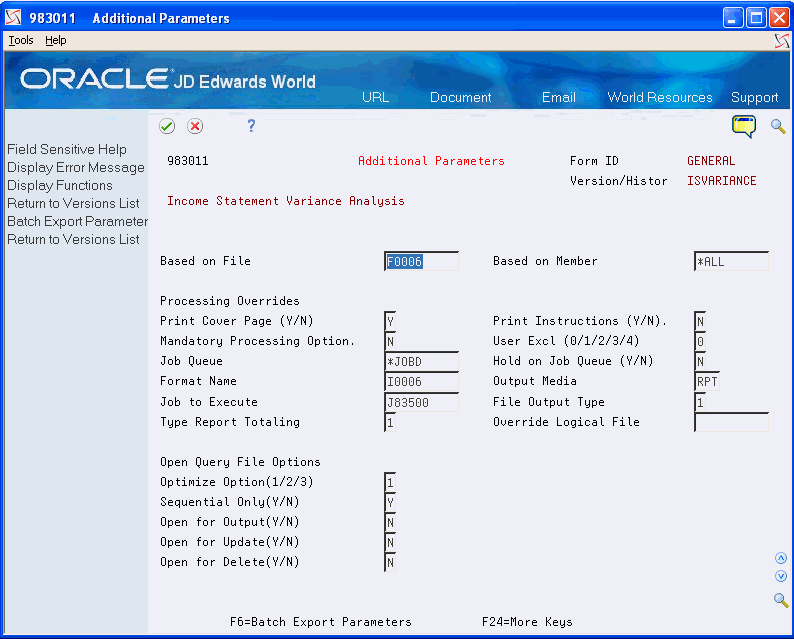Viewport: 794px width, 639px height.
Task: Click the Open for Delete field
Action: 390,562
